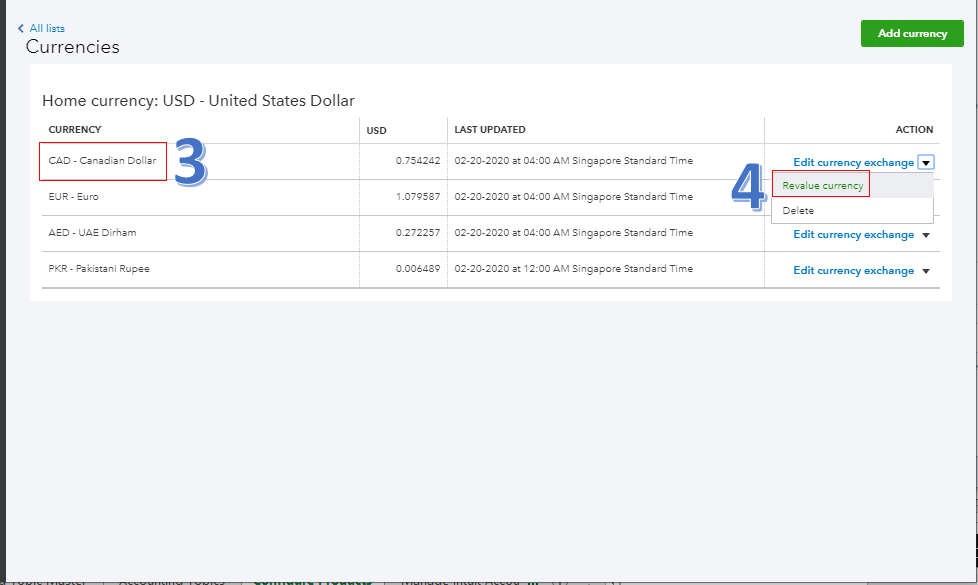The height and width of the screenshot is (585, 978).
Task: Select the PKR - Pakistani Rupee row
Action: 98,269
